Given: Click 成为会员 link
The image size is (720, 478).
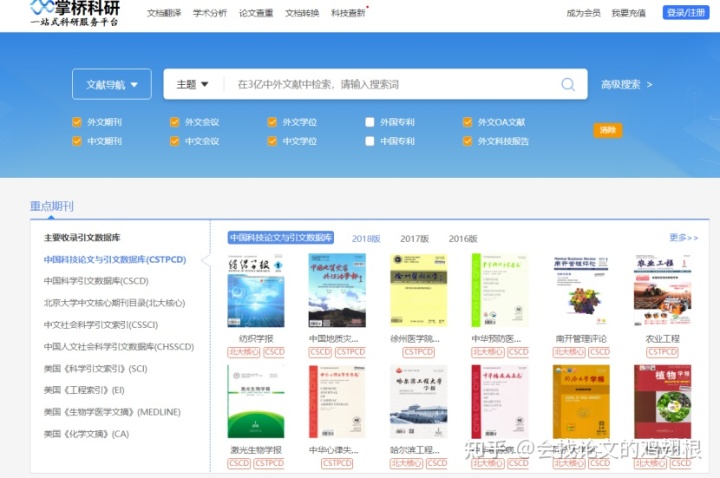Looking at the screenshot, I should (x=583, y=13).
